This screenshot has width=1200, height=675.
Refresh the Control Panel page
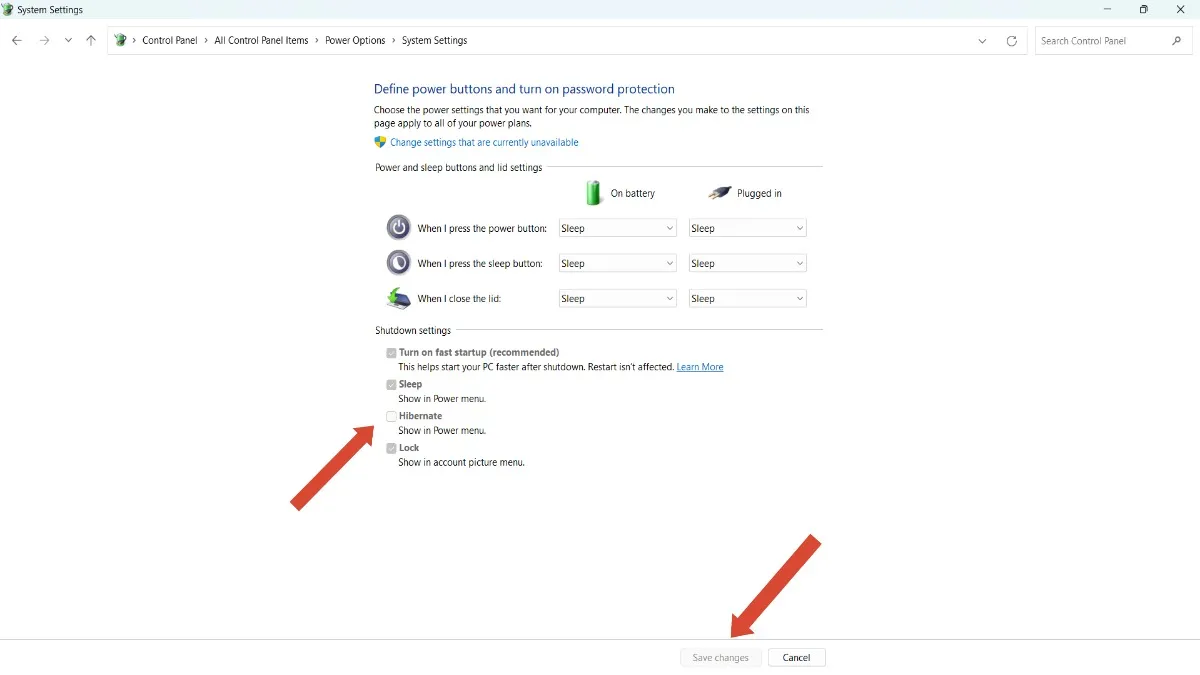1011,41
